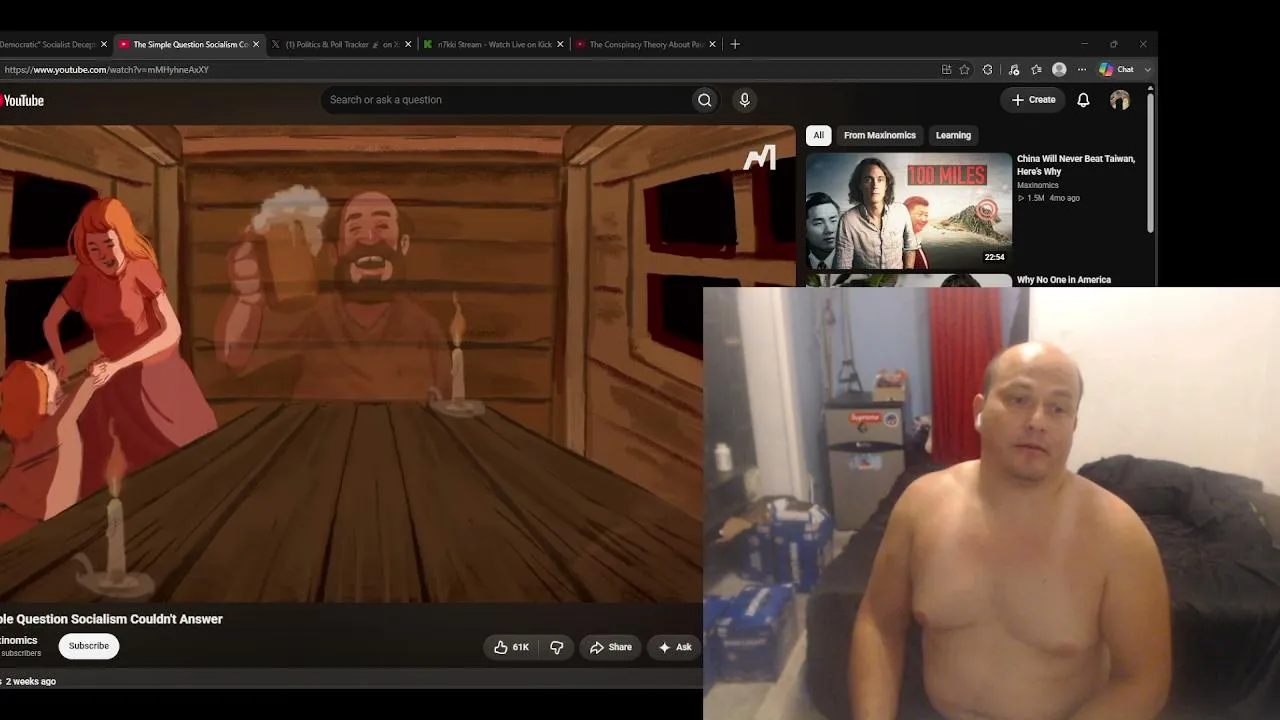1280x720 pixels.
Task: Click the YouTube logo to go home
Action: [22, 100]
